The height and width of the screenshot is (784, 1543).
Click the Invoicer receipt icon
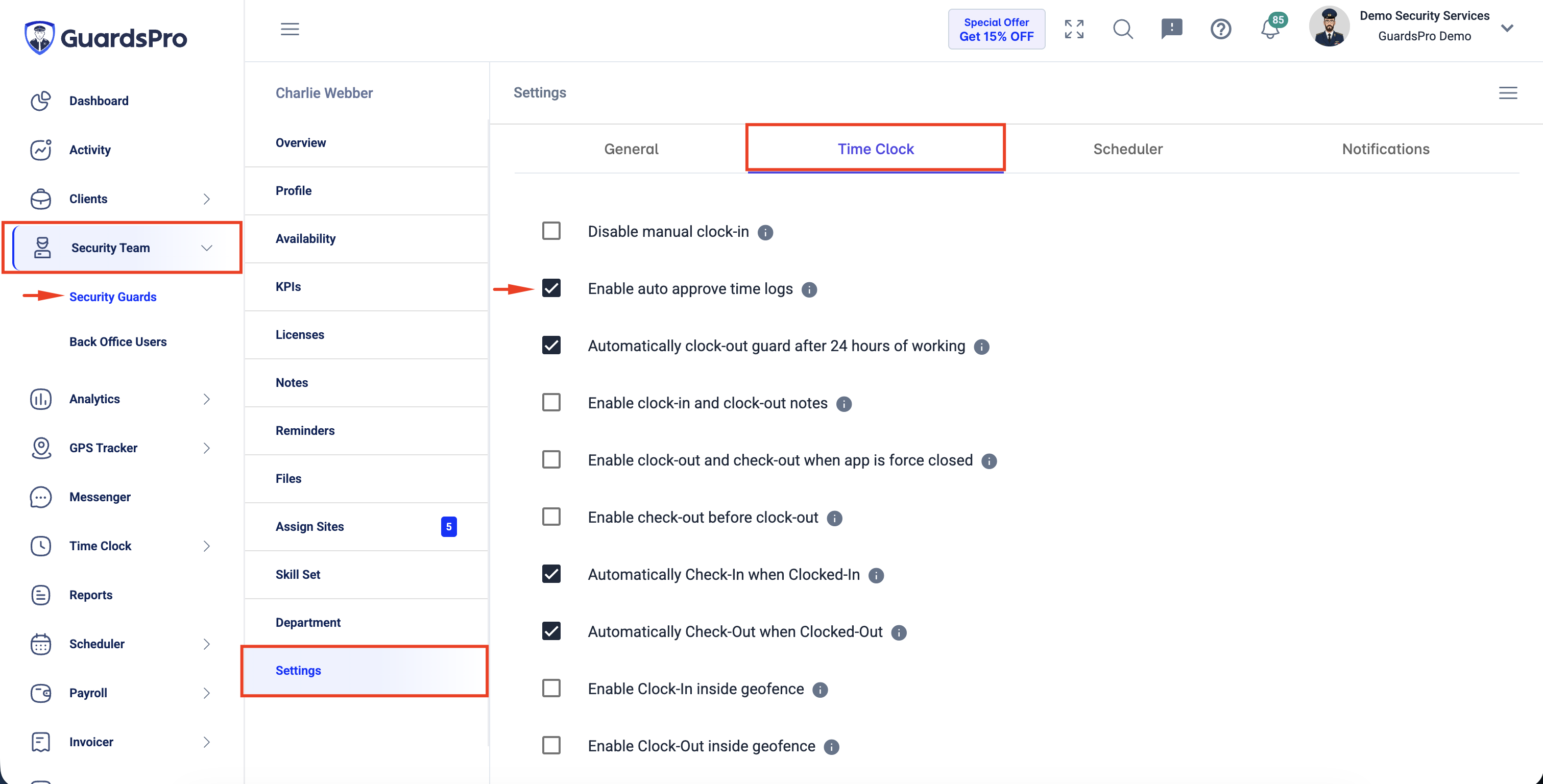41,742
